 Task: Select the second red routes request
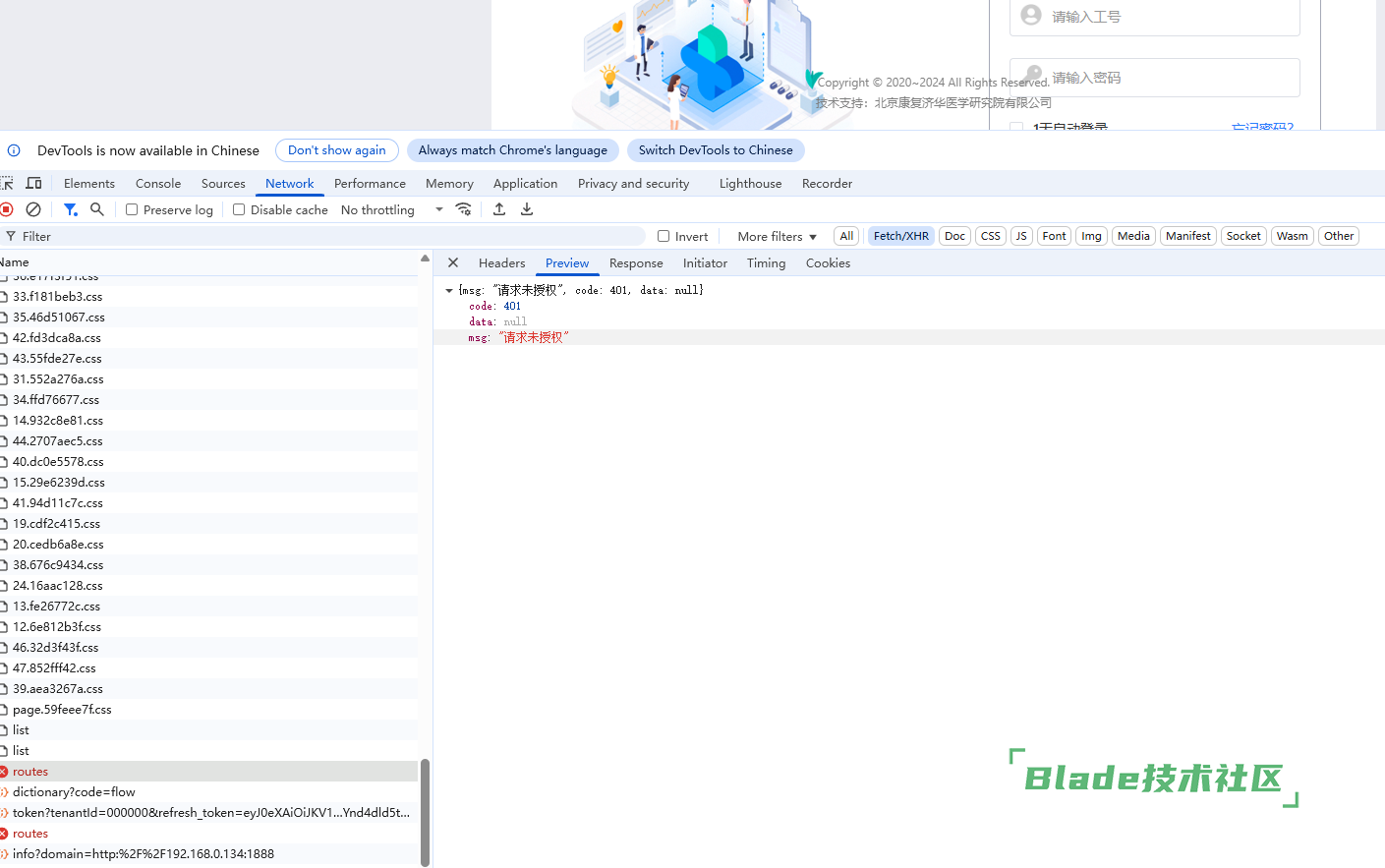pyautogui.click(x=209, y=834)
